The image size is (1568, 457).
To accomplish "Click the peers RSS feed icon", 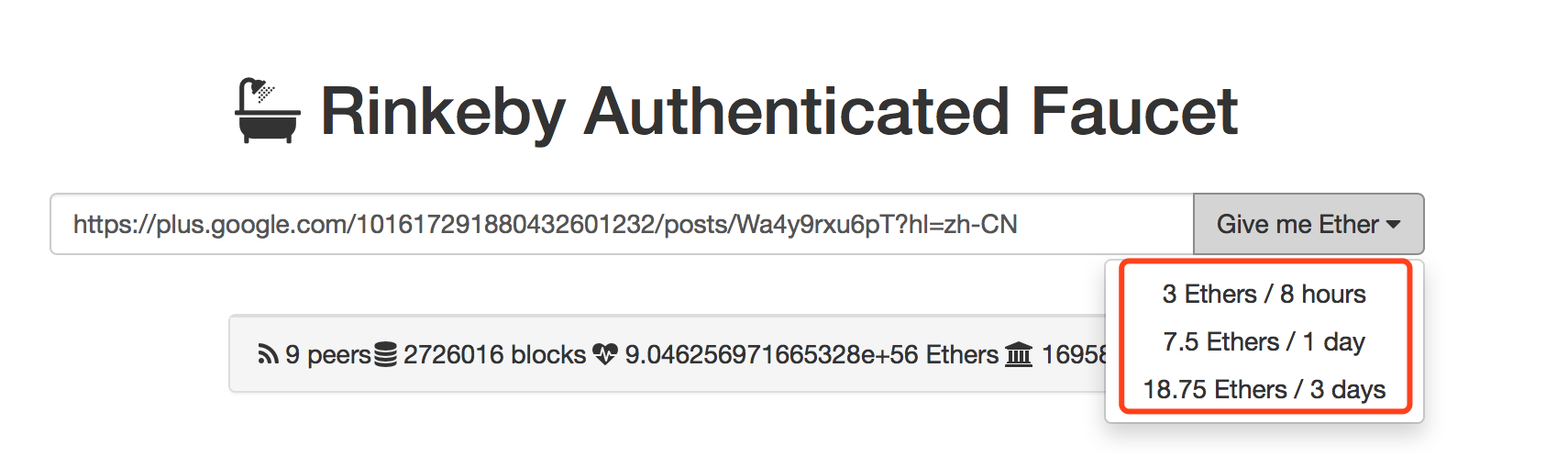I will [268, 354].
